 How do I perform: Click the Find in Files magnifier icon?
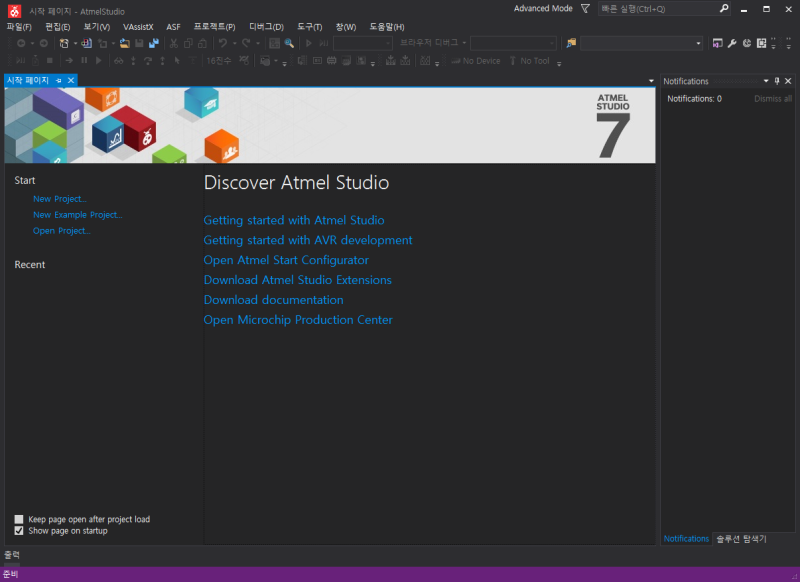point(289,43)
